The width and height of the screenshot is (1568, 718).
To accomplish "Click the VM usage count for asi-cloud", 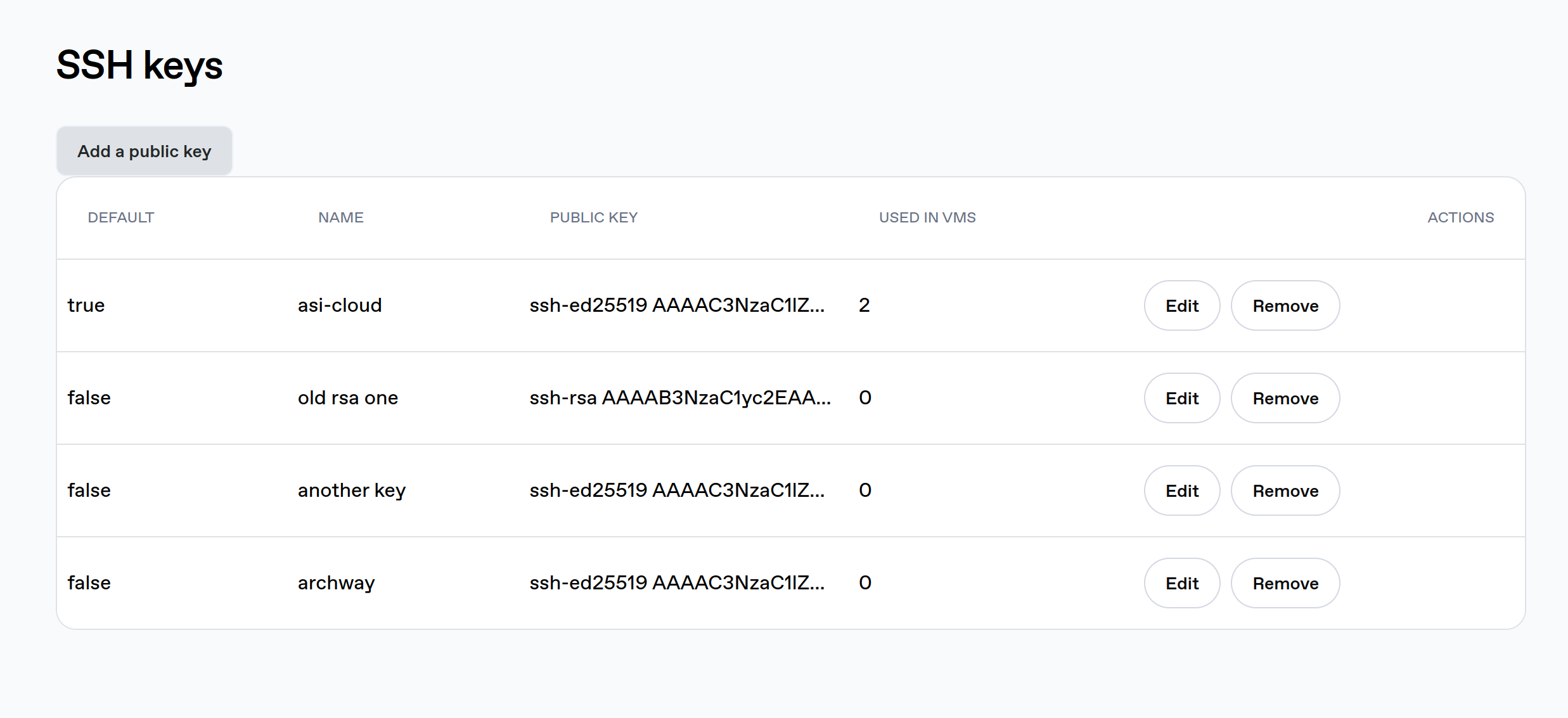I will (864, 305).
